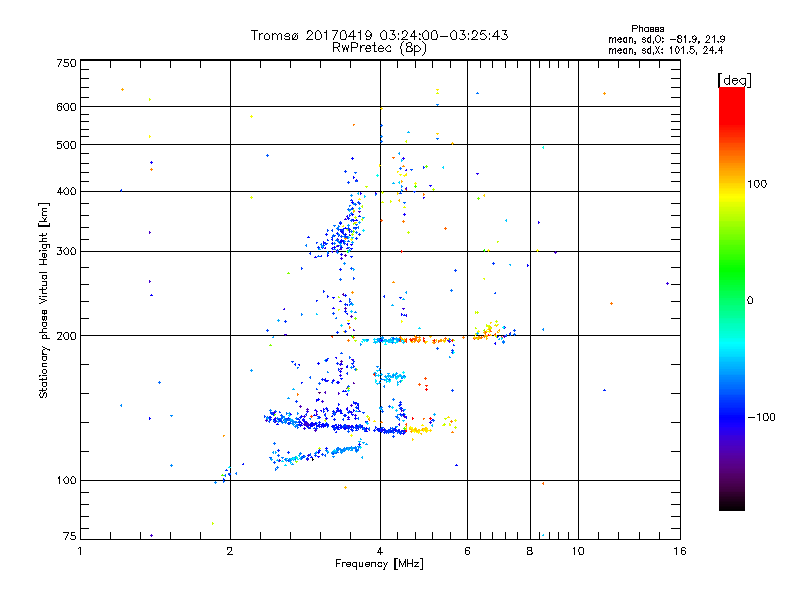
Task: Click the x-axis tick label '16'
Action: (680, 551)
